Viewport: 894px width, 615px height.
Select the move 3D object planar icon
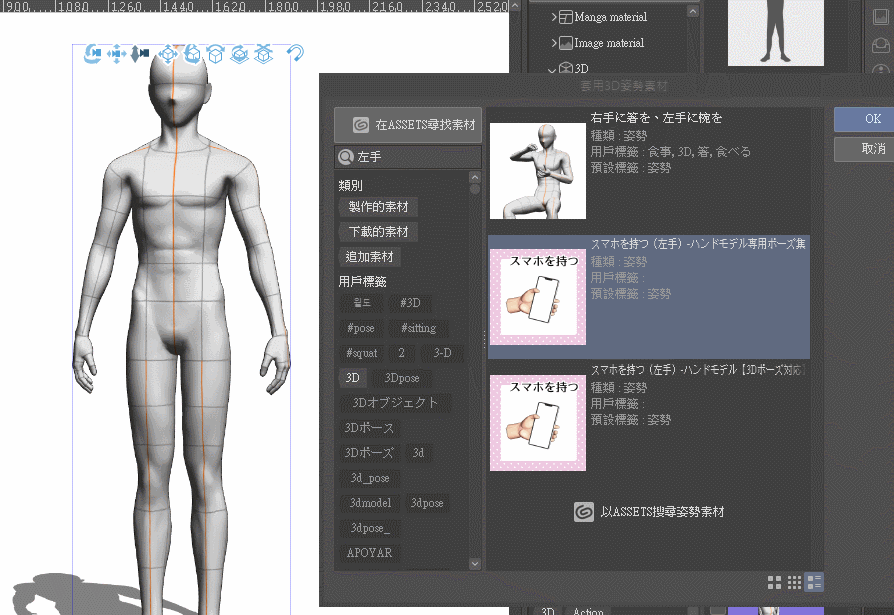(168, 54)
